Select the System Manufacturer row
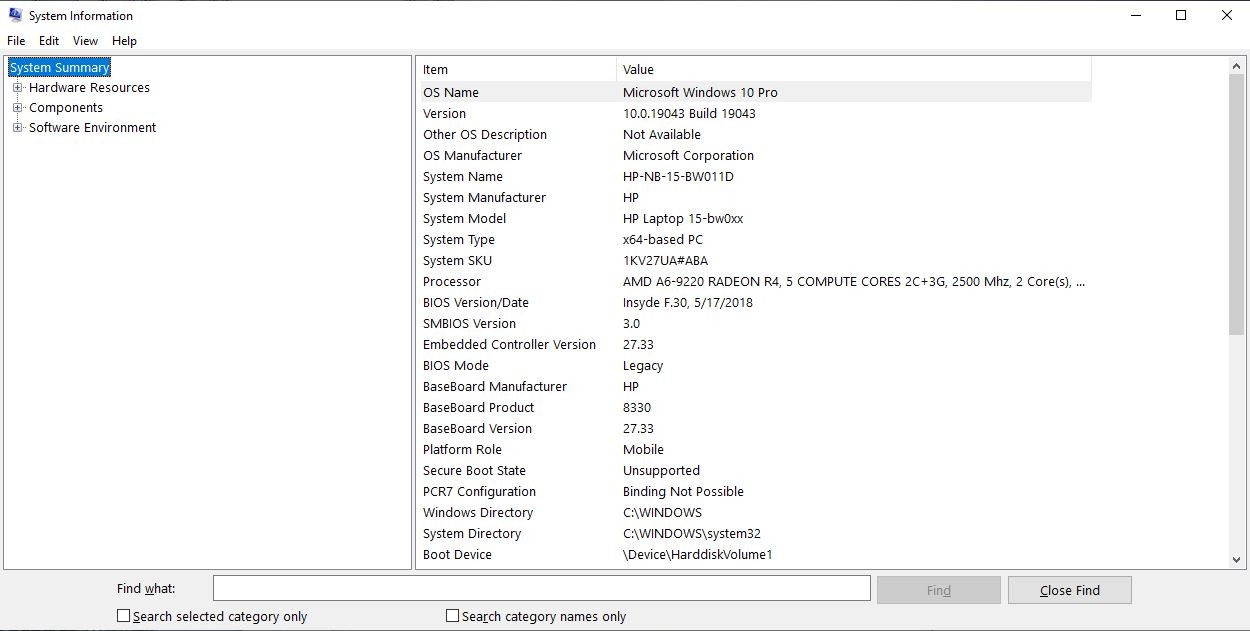 click(754, 197)
